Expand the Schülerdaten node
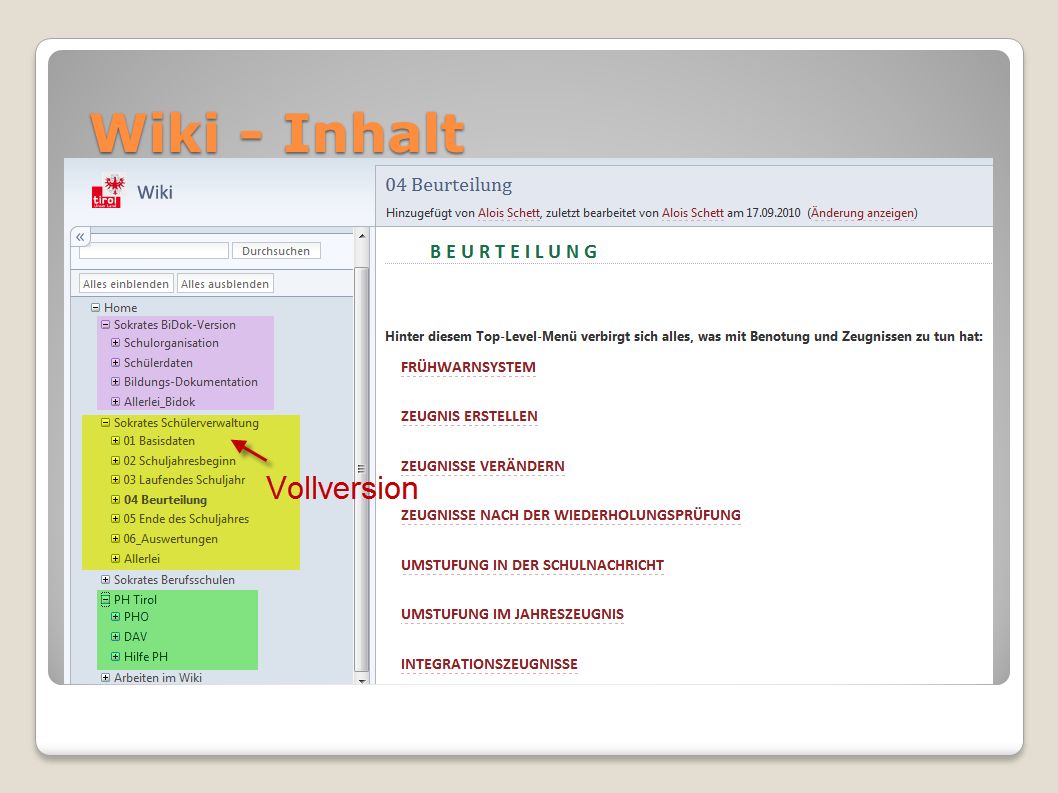The width and height of the screenshot is (1058, 793). [115, 362]
